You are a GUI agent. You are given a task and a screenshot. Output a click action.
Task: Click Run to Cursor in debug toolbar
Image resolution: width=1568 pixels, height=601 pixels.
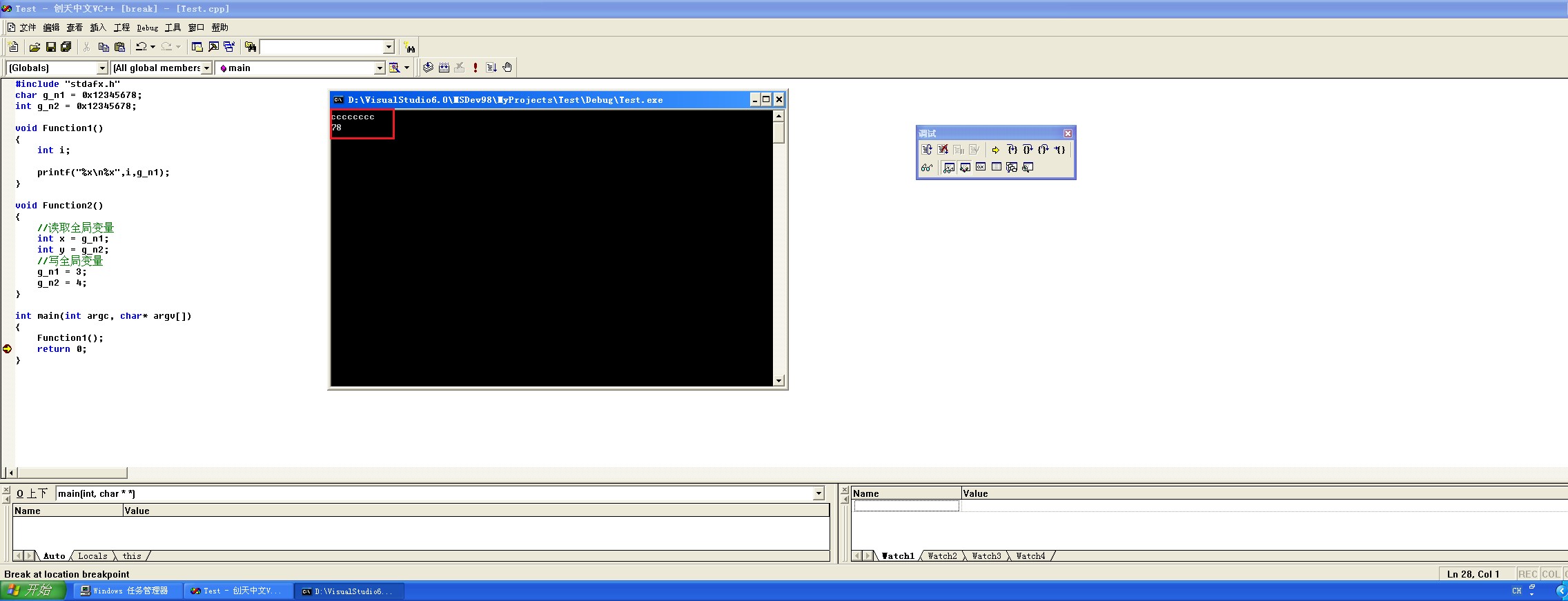[x=1059, y=150]
